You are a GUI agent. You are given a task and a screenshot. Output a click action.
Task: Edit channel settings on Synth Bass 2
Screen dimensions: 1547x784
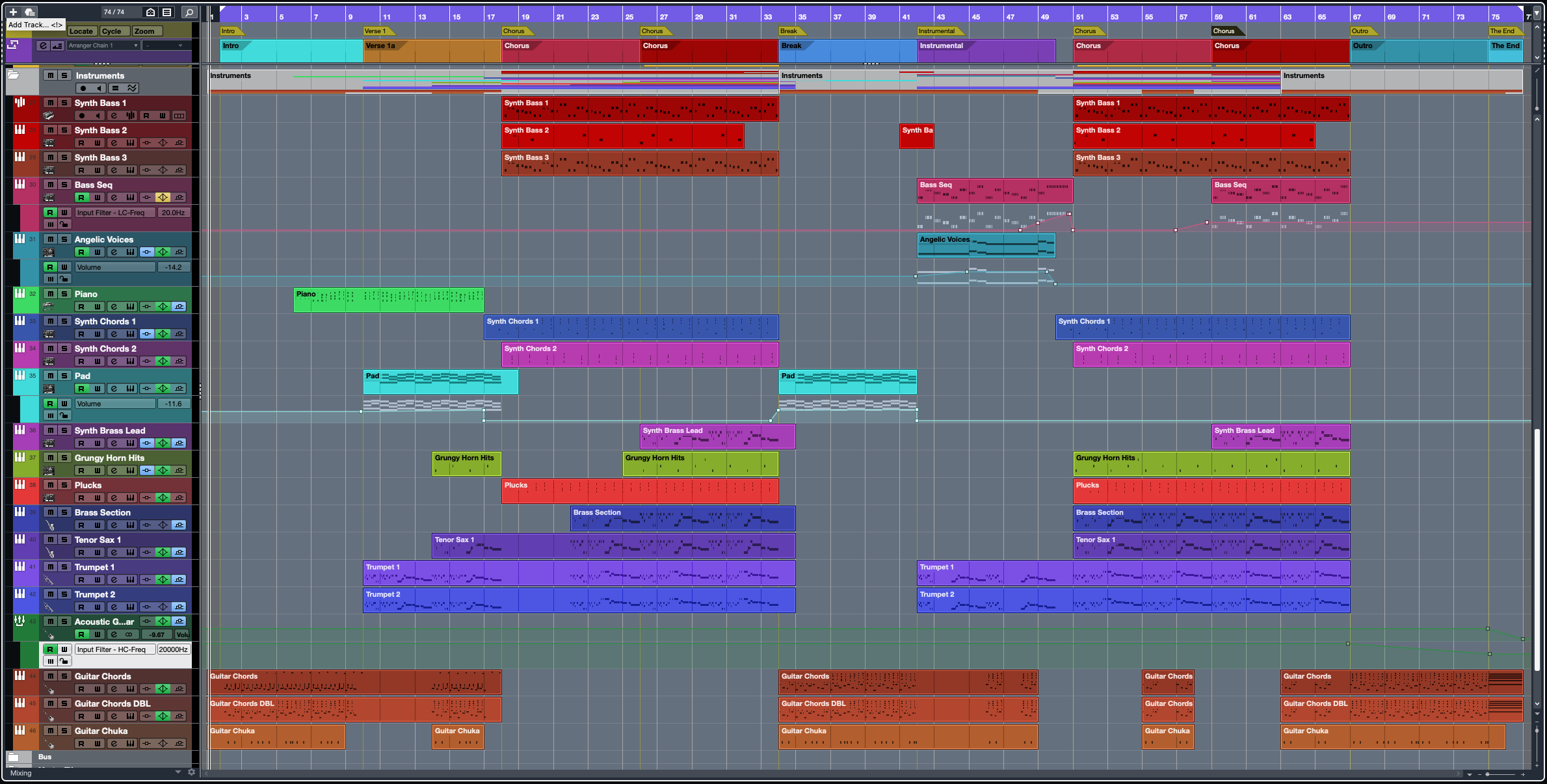pos(114,143)
